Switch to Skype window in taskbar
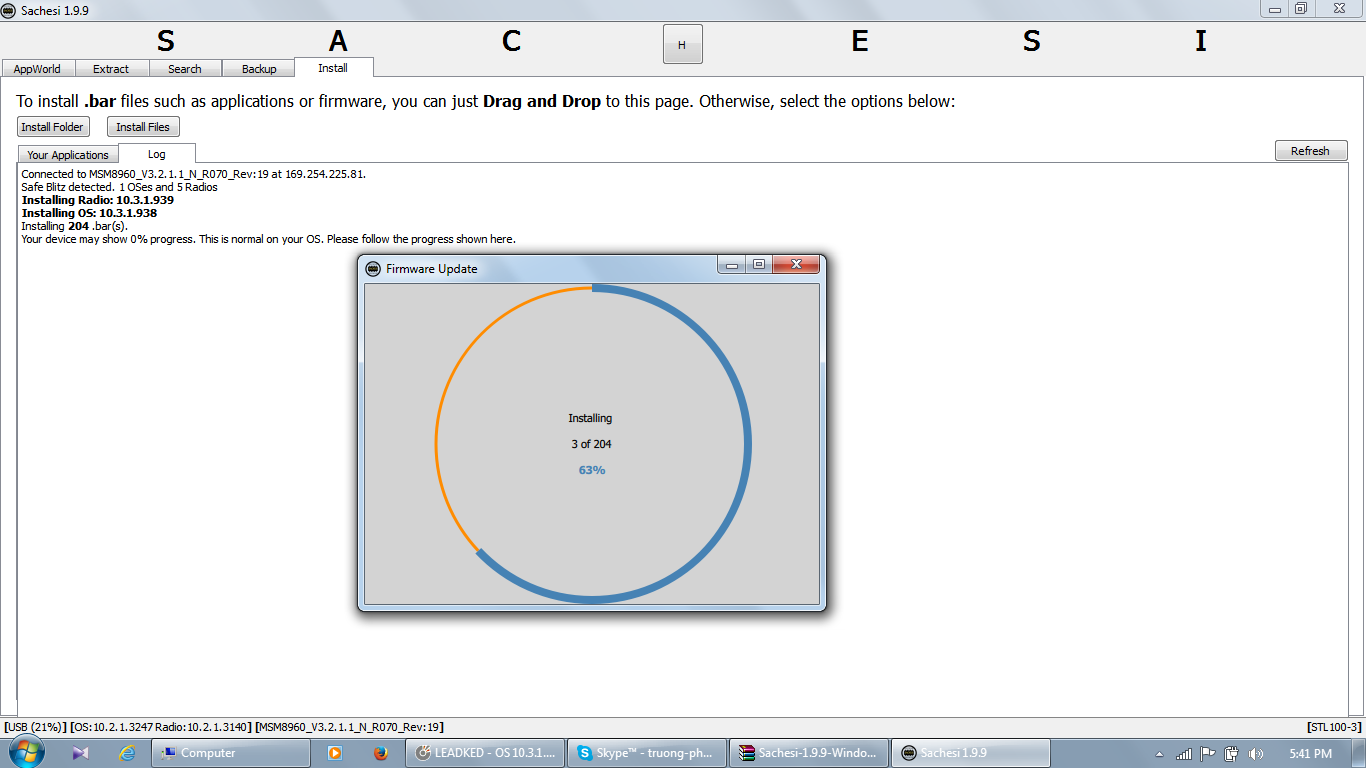This screenshot has width=1366, height=768. point(643,753)
